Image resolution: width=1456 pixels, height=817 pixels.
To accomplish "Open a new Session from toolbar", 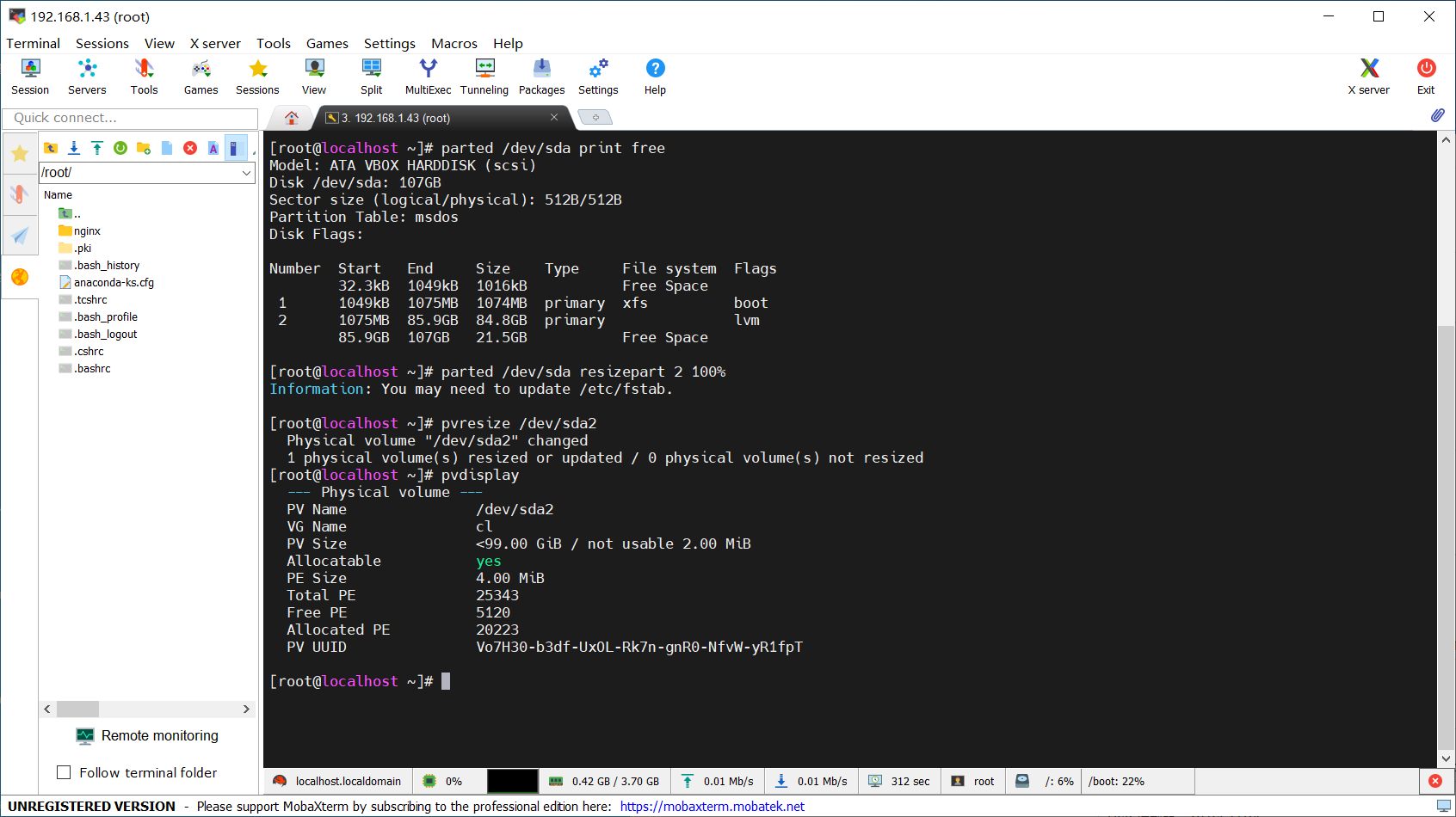I will point(30,77).
